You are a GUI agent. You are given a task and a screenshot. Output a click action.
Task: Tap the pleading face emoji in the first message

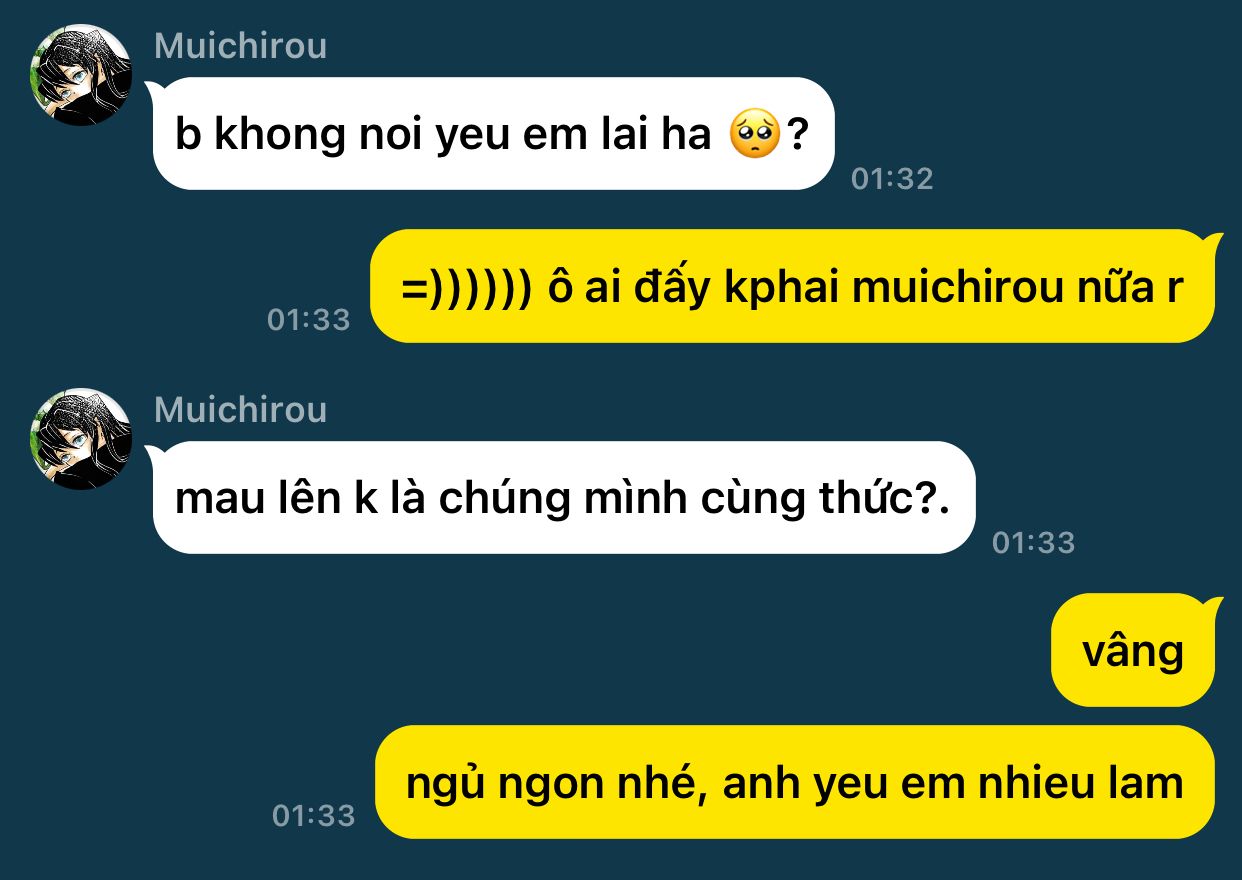(x=754, y=135)
